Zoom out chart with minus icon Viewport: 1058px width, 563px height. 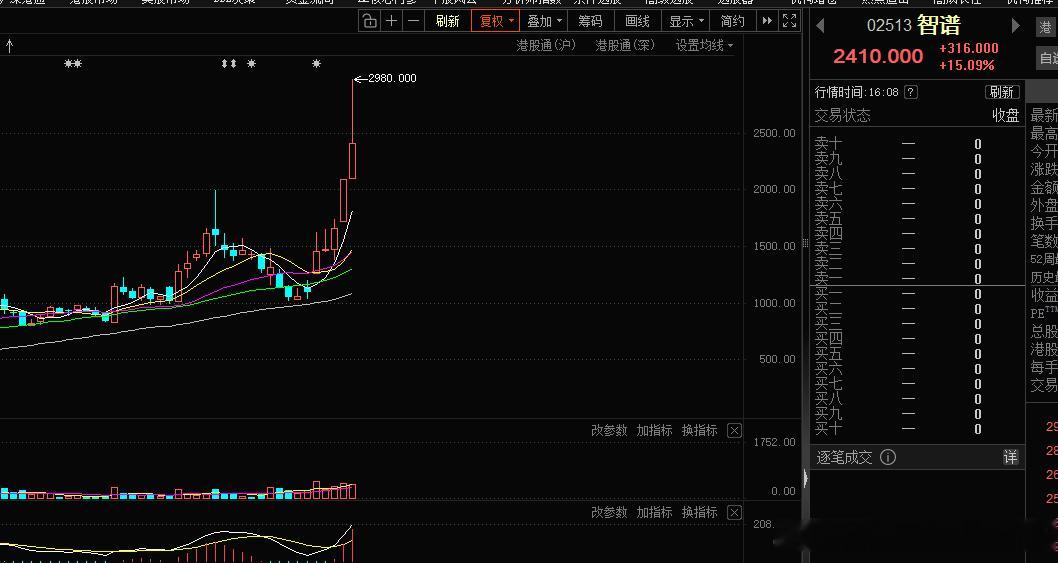tap(414, 21)
